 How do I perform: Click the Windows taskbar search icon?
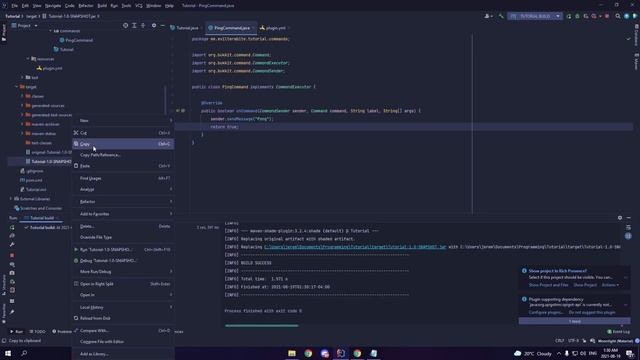[x=24, y=353]
